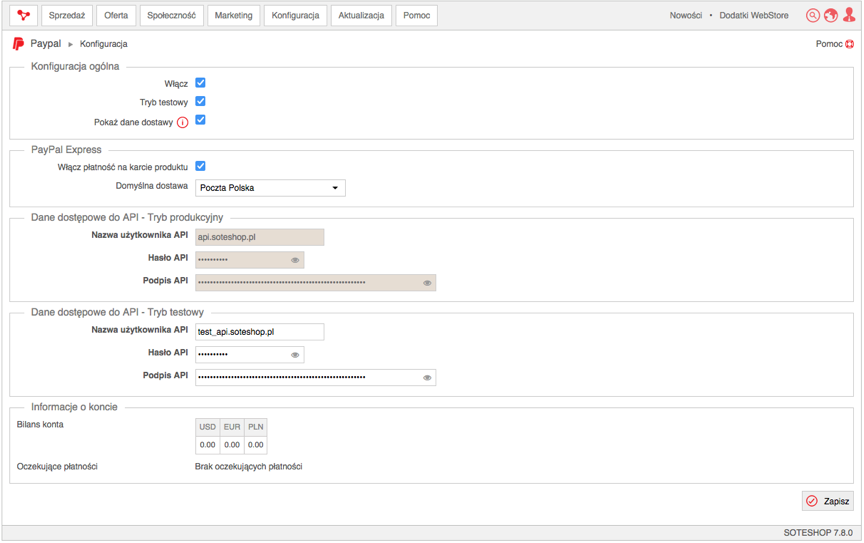Click the test mode Hasło API field
The width and height of the screenshot is (864, 543).
[x=250, y=355]
